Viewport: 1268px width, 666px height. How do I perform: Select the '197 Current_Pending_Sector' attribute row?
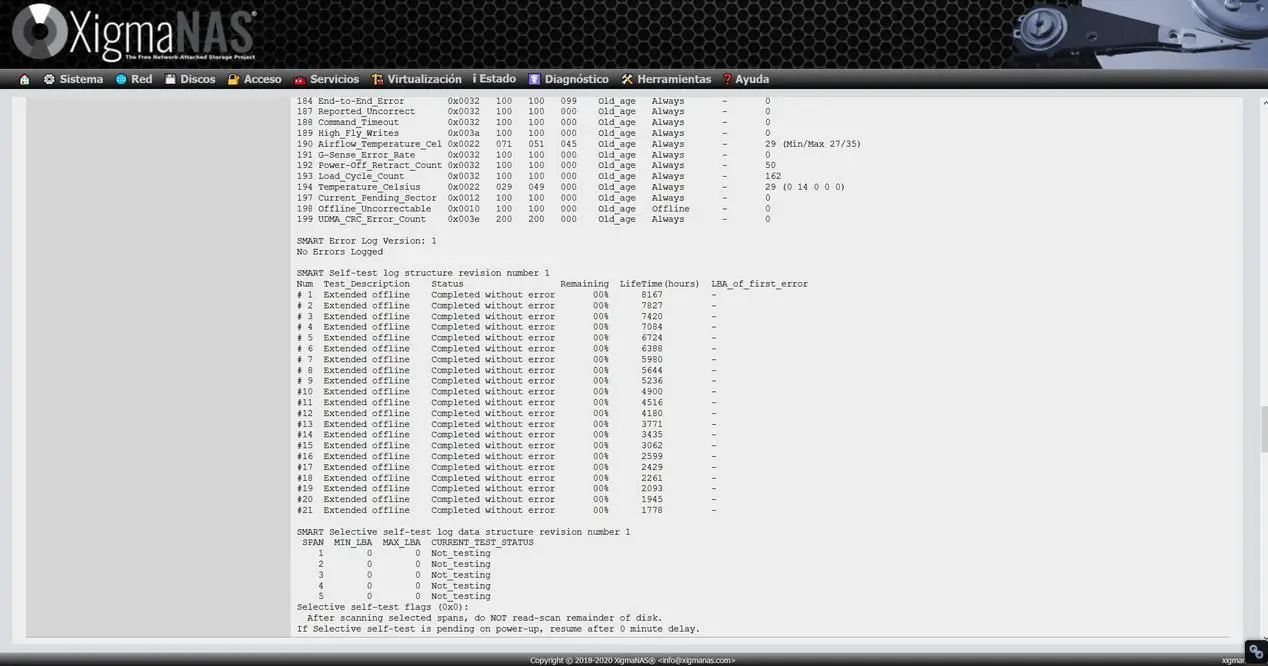pos(534,198)
